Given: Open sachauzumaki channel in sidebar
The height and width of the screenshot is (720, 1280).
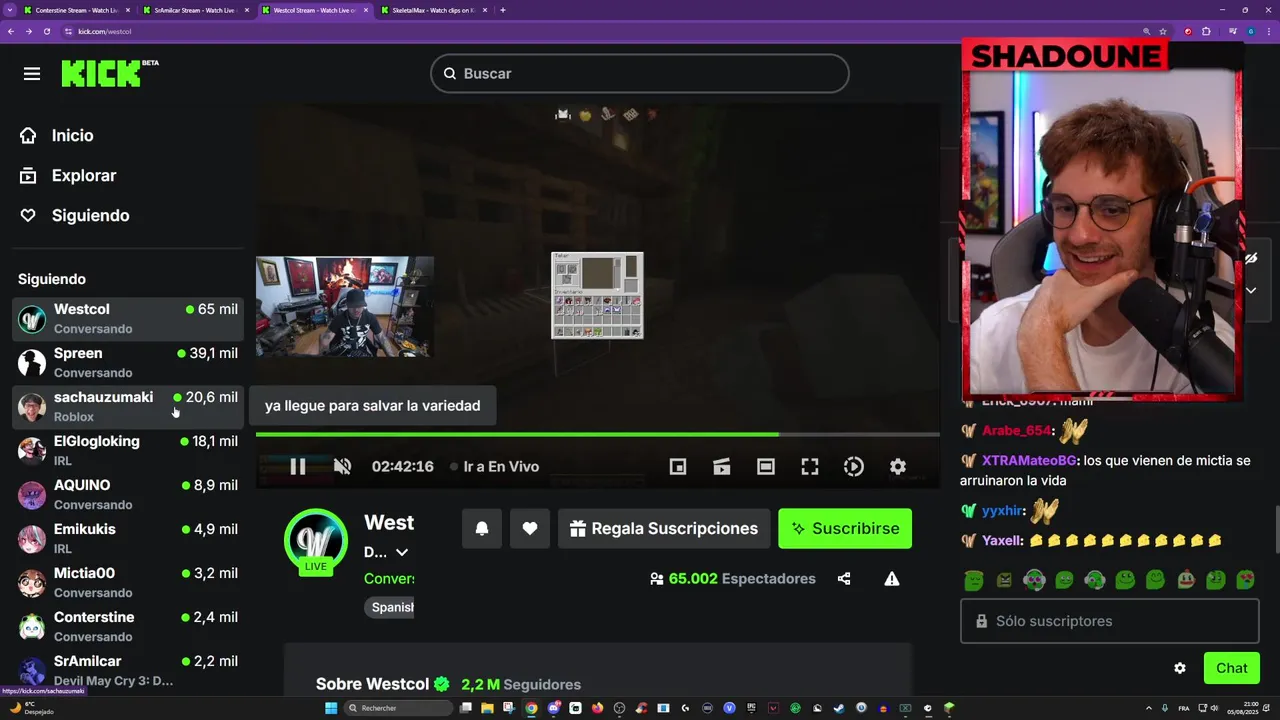Looking at the screenshot, I should 128,406.
